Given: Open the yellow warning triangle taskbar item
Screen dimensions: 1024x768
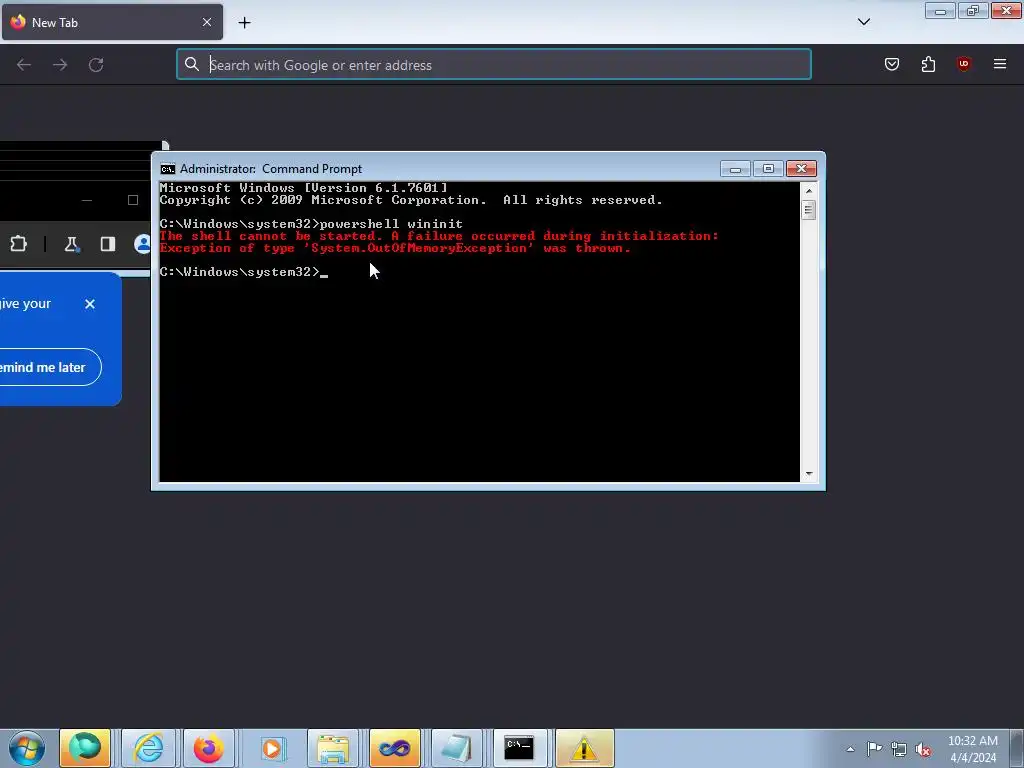Looking at the screenshot, I should coord(584,748).
